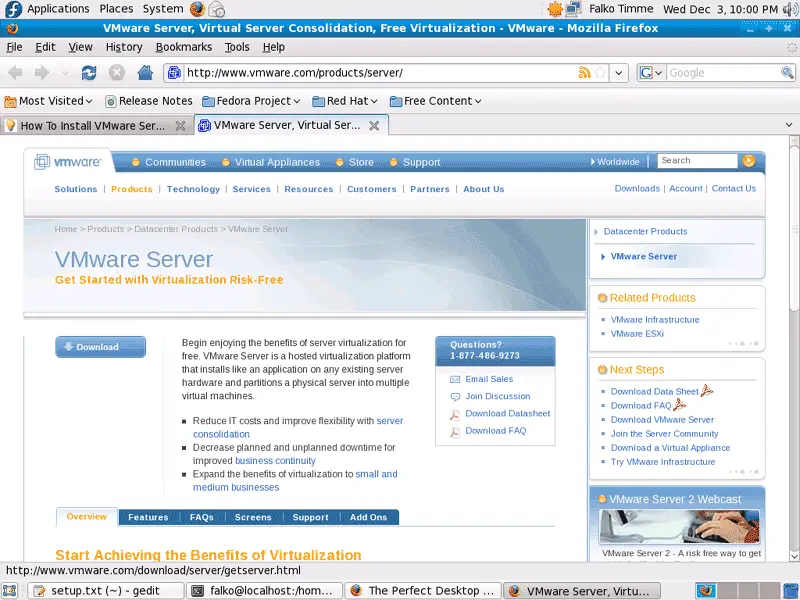
Task: Open the Release Notes bookmark
Action: click(149, 101)
